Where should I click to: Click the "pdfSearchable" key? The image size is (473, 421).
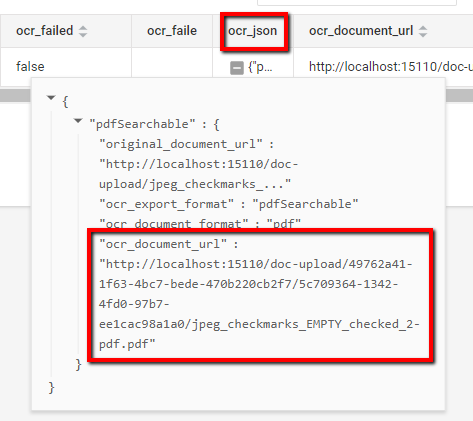pos(142,124)
